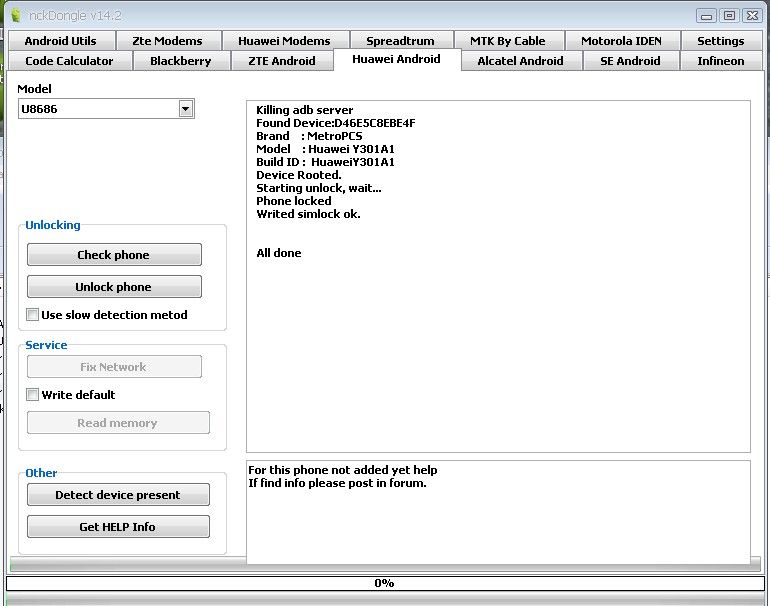This screenshot has width=770, height=606.
Task: Enable Use slow detection metod checkbox
Action: pyautogui.click(x=33, y=315)
